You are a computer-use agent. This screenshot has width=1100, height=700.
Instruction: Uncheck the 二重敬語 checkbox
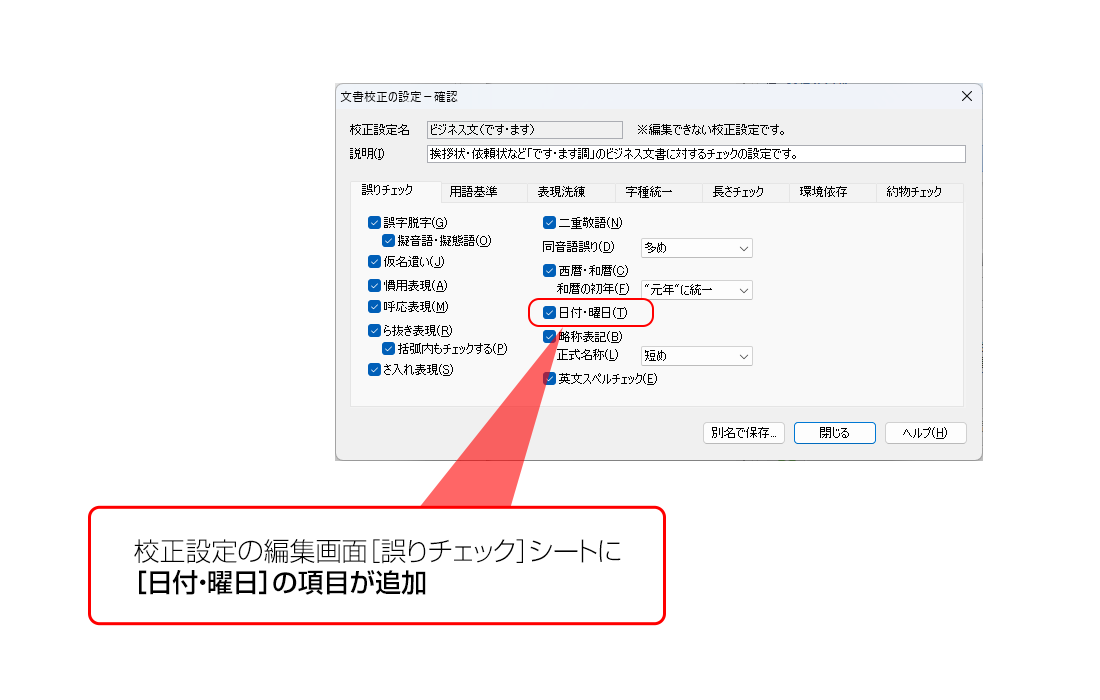coord(549,223)
